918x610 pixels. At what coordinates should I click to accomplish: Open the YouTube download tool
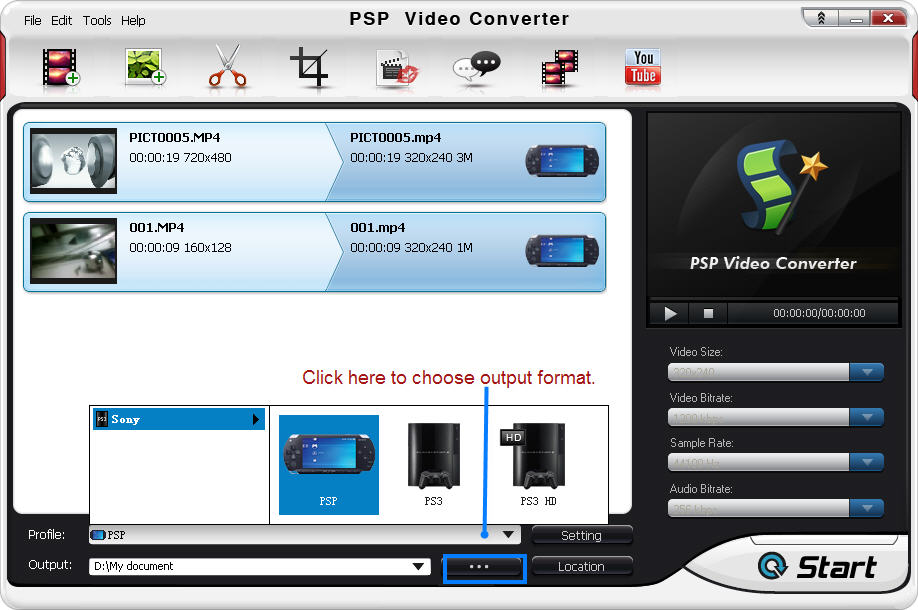643,67
